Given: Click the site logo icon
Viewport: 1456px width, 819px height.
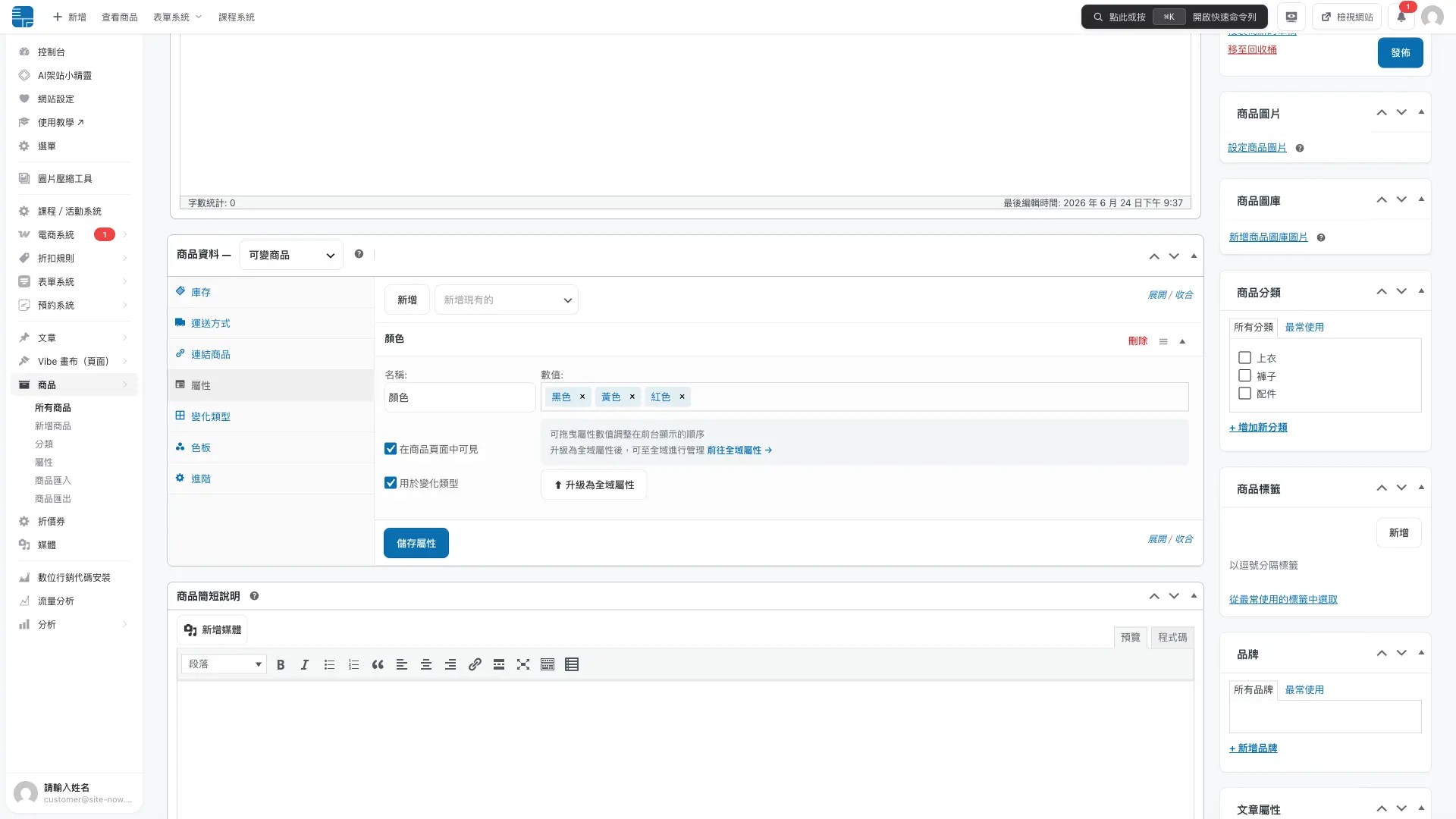Looking at the screenshot, I should (x=23, y=17).
